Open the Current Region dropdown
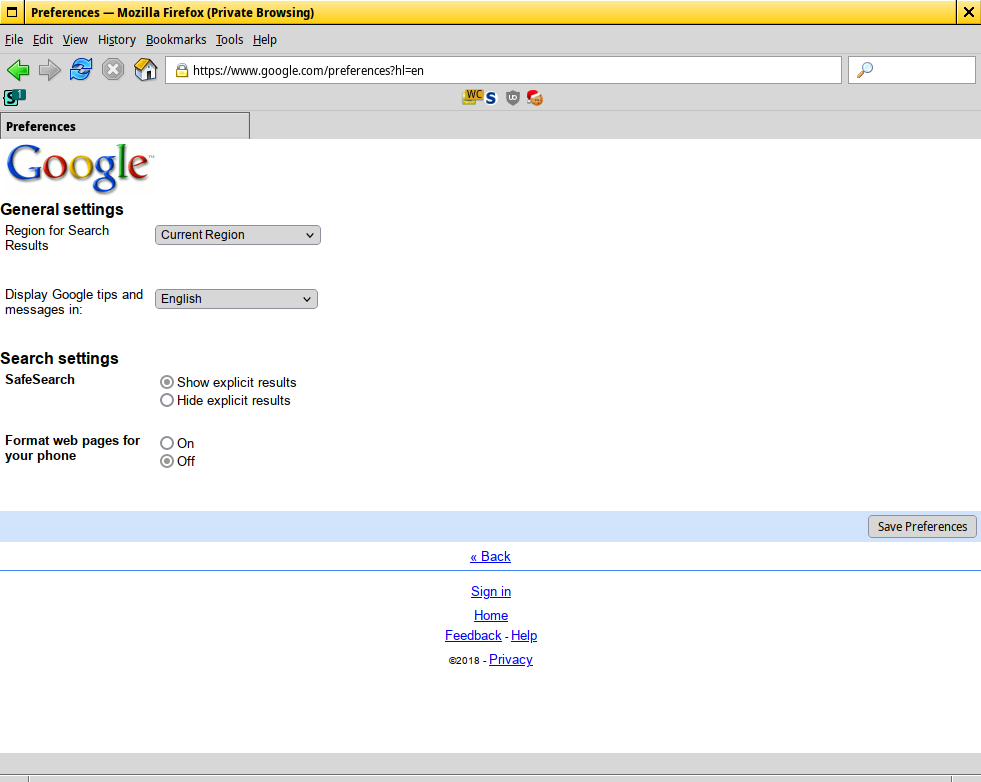 238,235
